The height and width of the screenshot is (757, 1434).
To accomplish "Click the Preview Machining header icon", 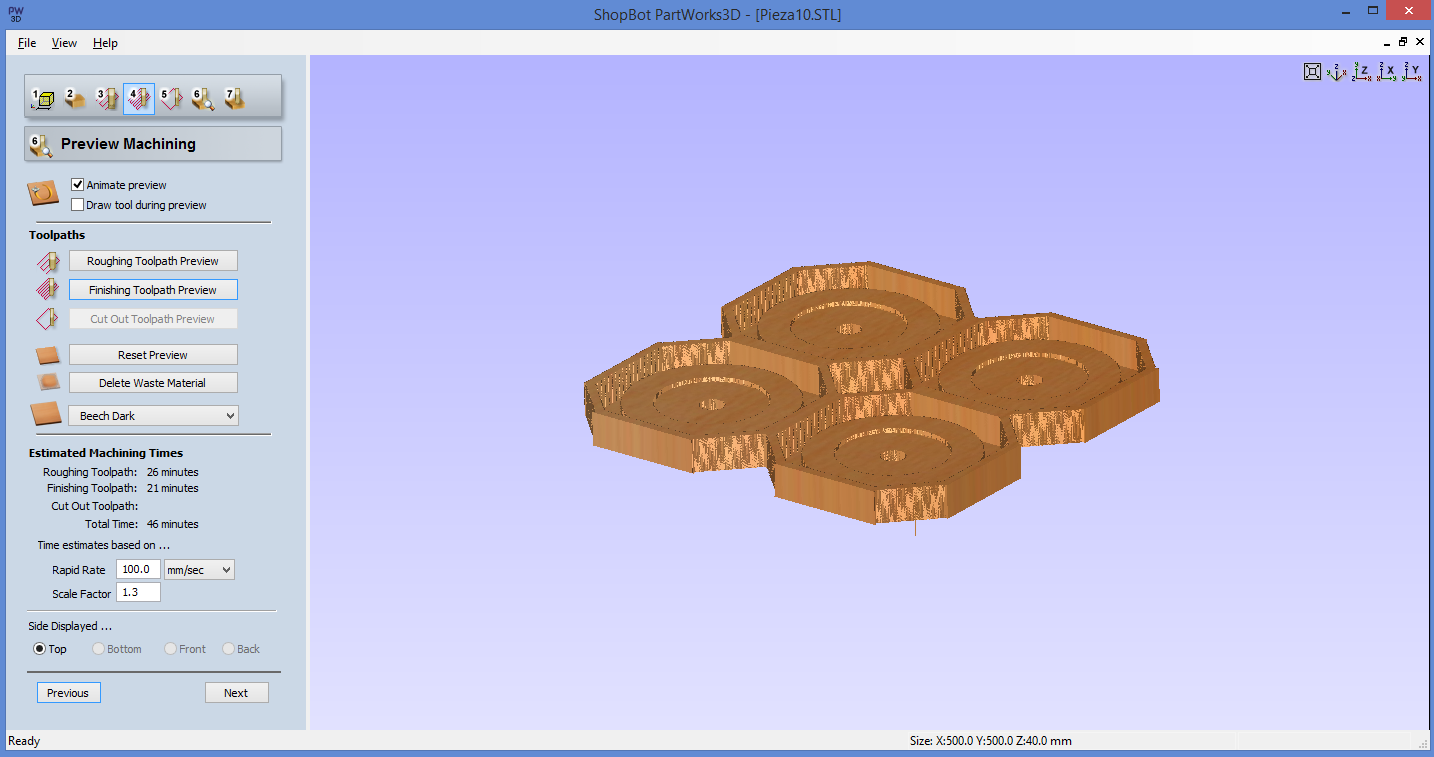I will 42,144.
